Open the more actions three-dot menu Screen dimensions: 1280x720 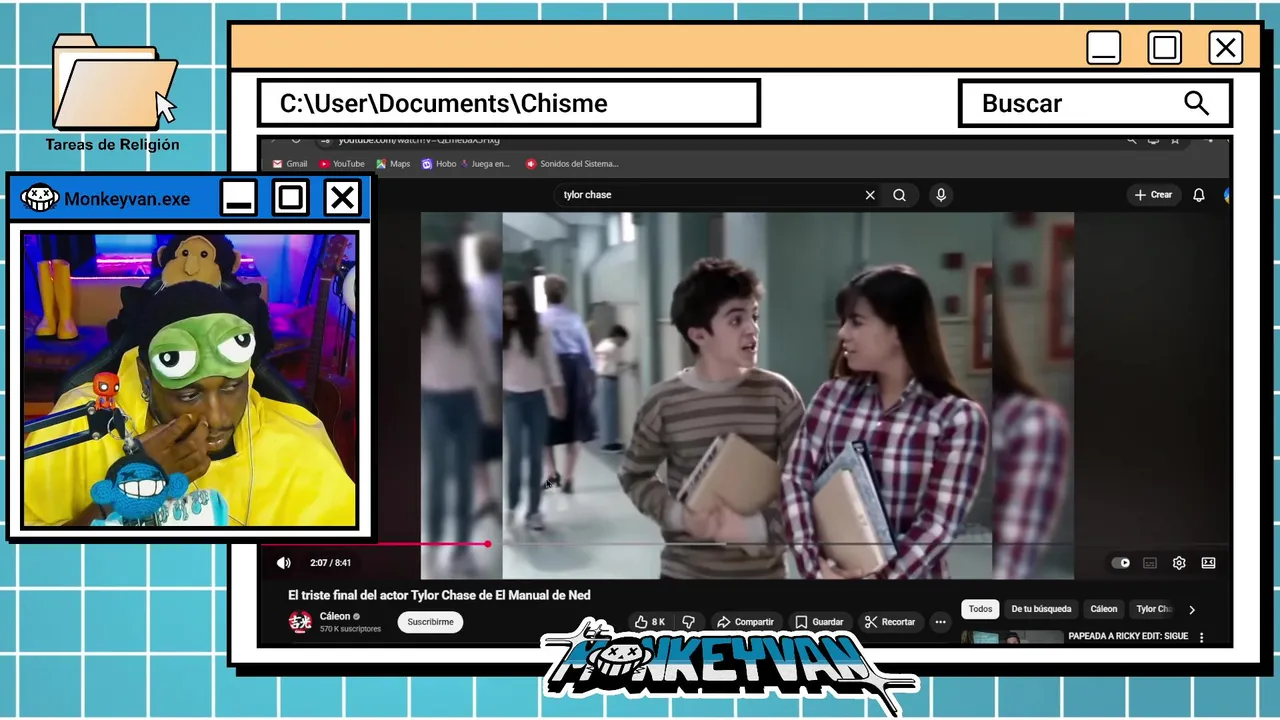(x=940, y=622)
